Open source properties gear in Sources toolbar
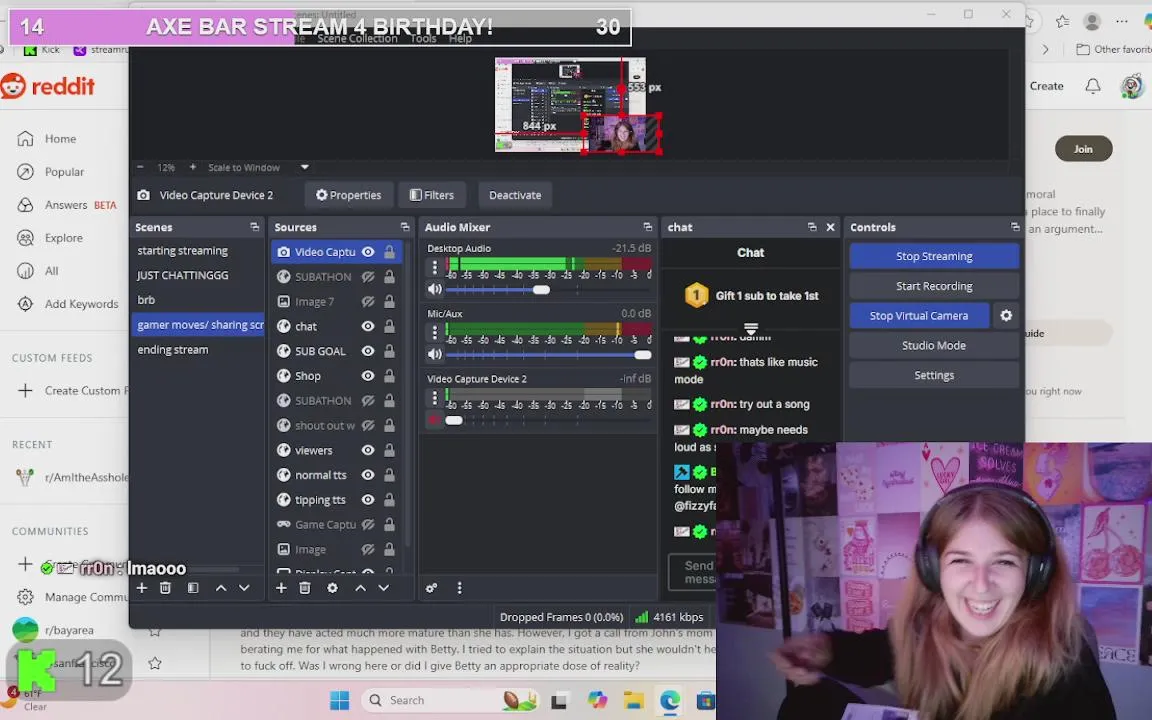This screenshot has width=1152, height=720. pyautogui.click(x=332, y=588)
